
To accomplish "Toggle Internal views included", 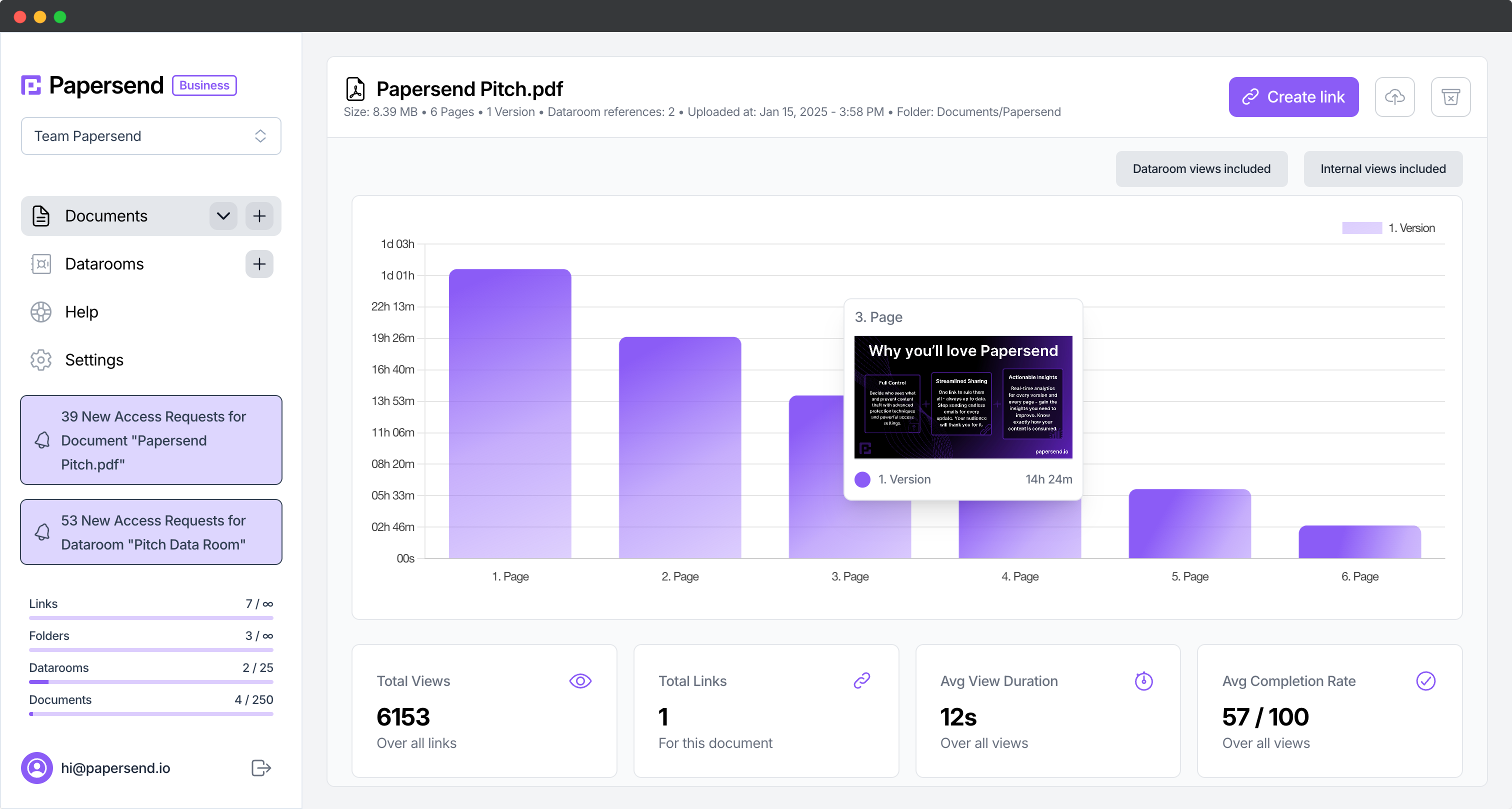I will pos(1383,168).
